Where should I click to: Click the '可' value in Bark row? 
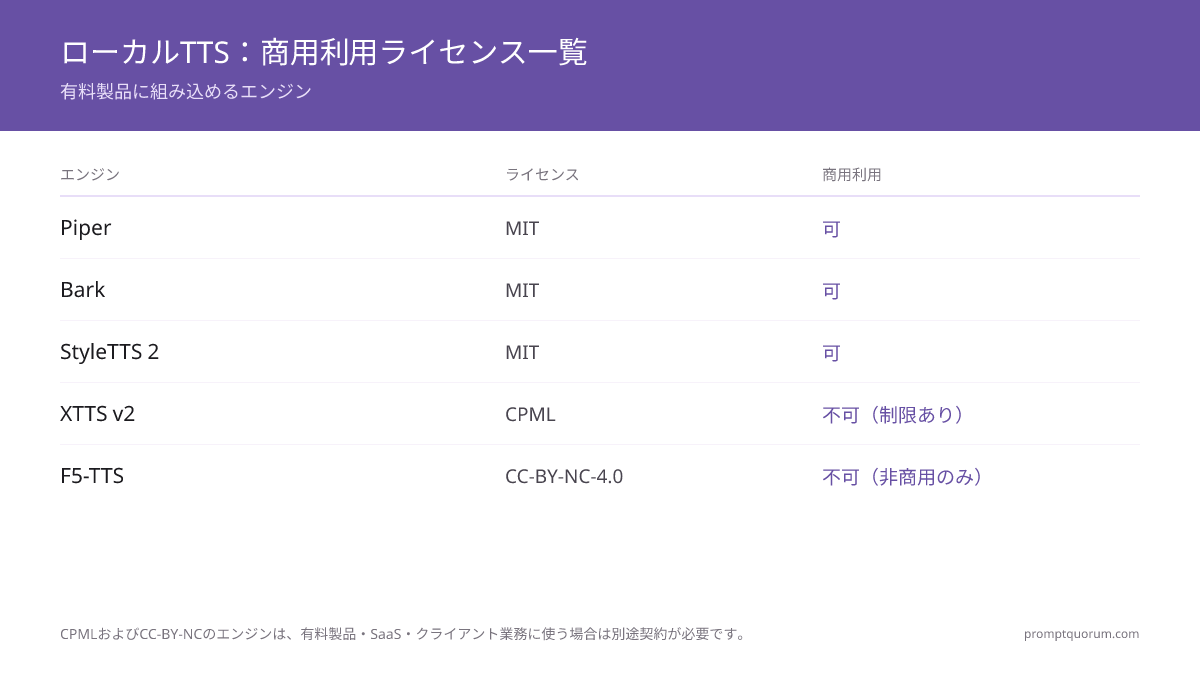point(832,291)
